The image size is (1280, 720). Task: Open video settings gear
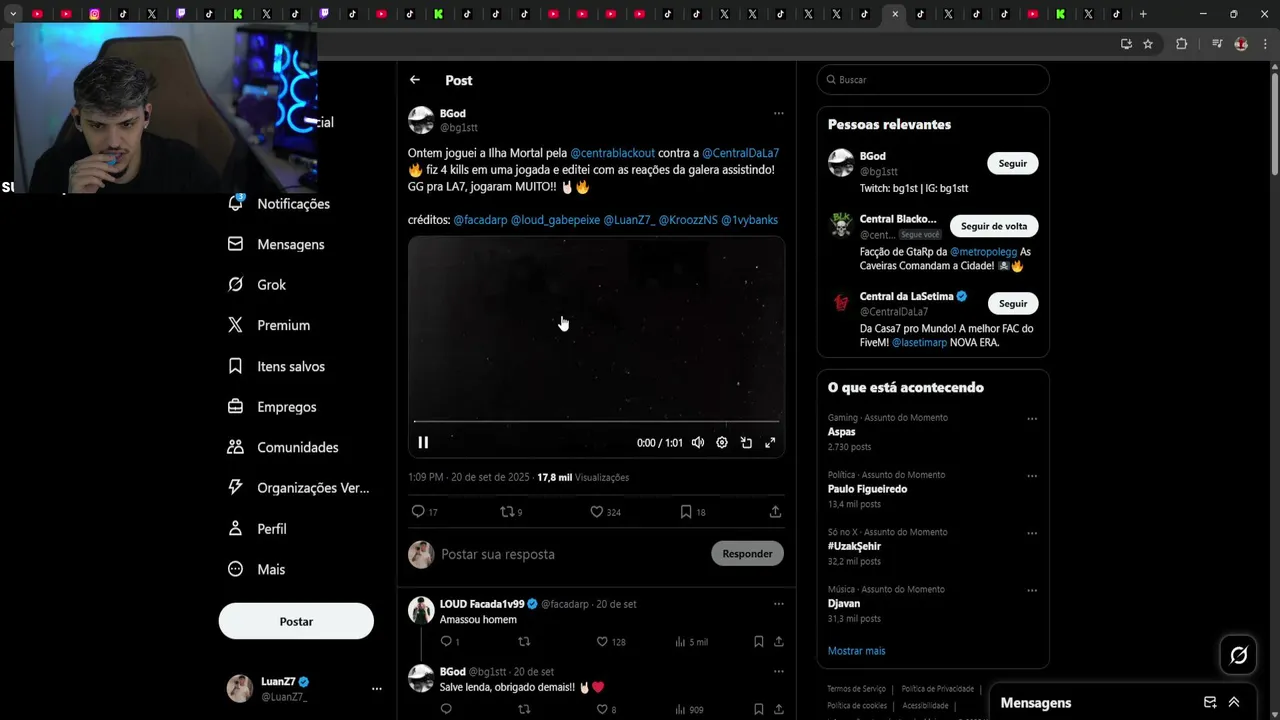coord(722,442)
